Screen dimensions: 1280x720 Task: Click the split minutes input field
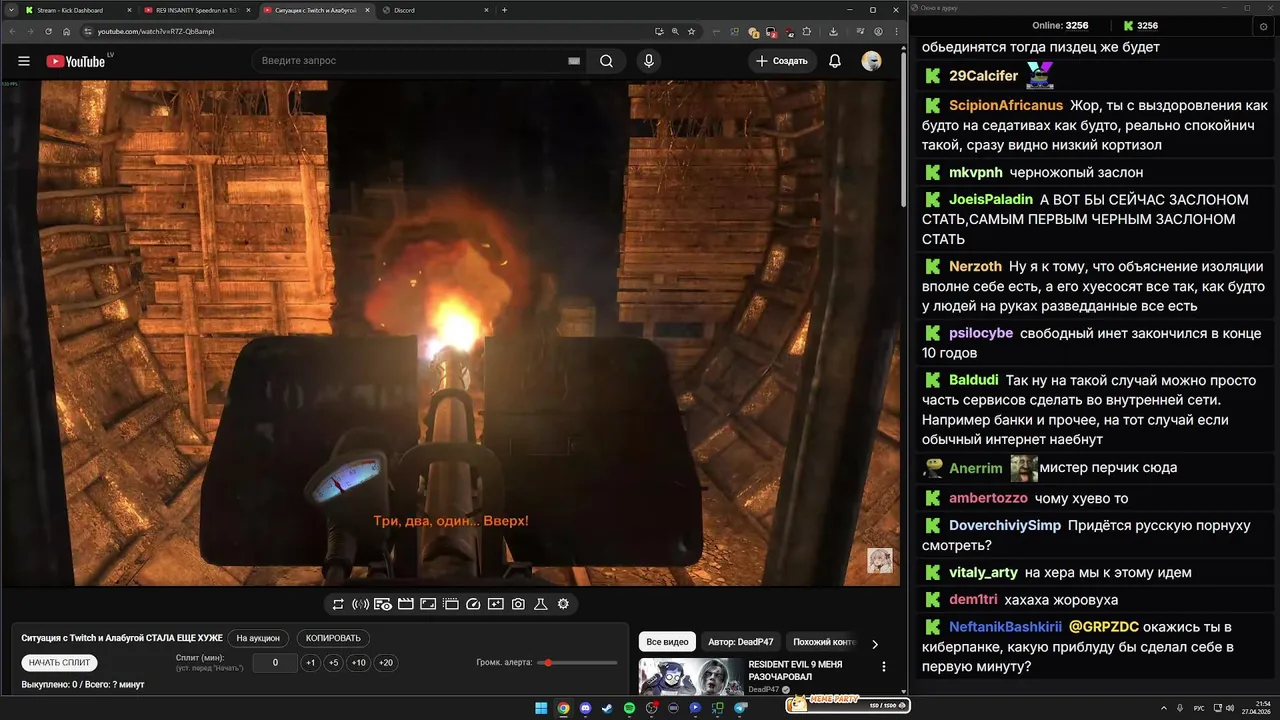(275, 663)
